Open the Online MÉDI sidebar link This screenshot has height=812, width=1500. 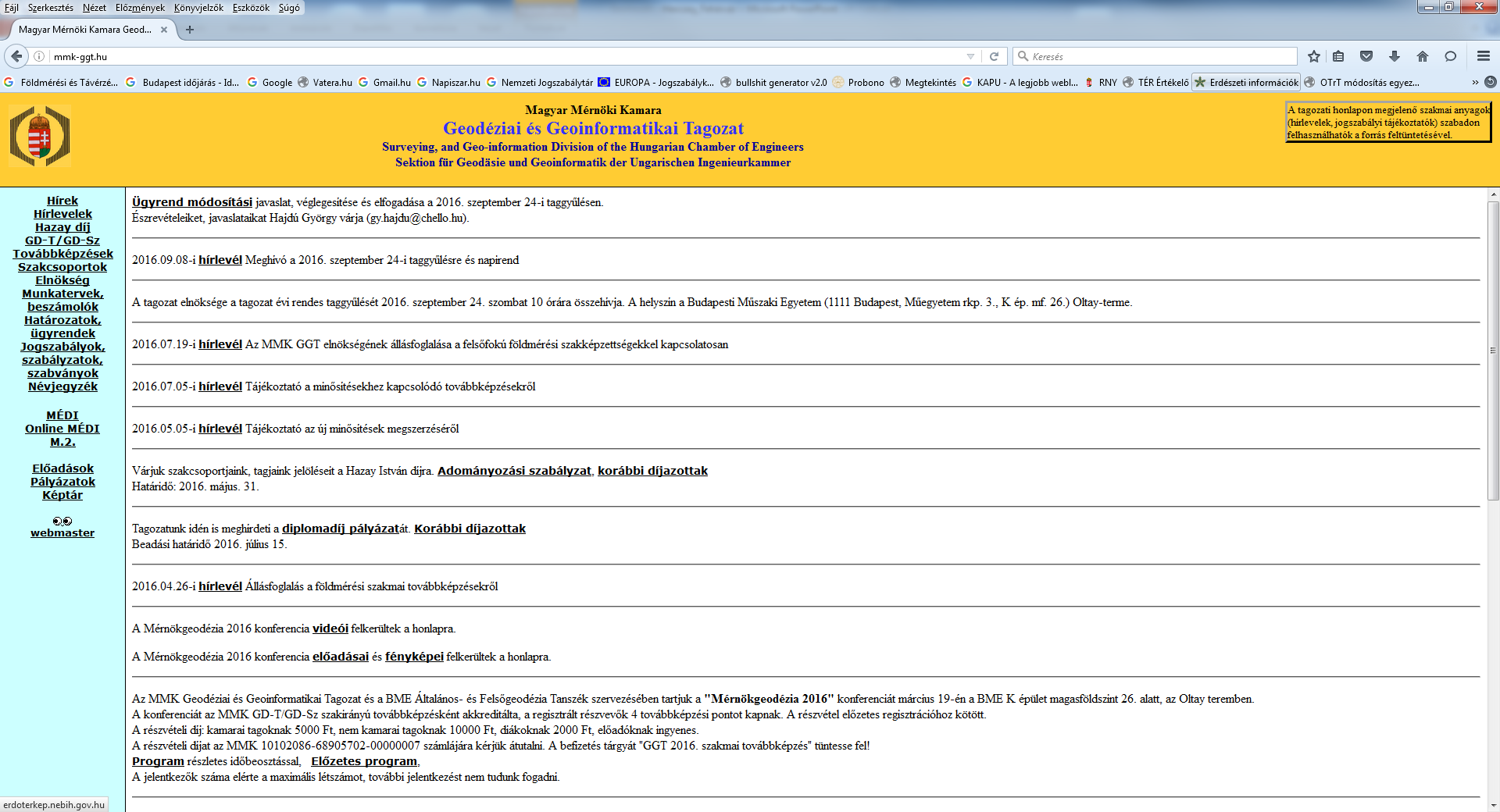[x=62, y=429]
